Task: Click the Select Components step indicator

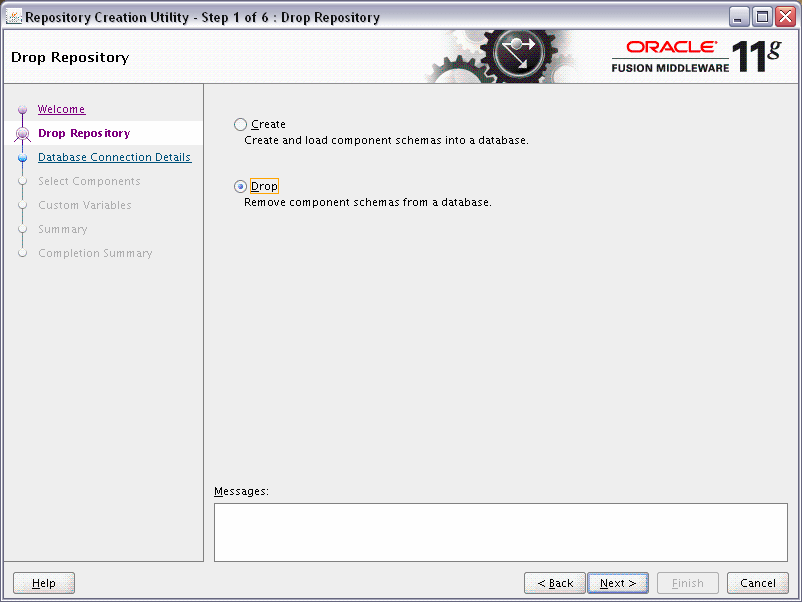Action: pyautogui.click(x=22, y=181)
